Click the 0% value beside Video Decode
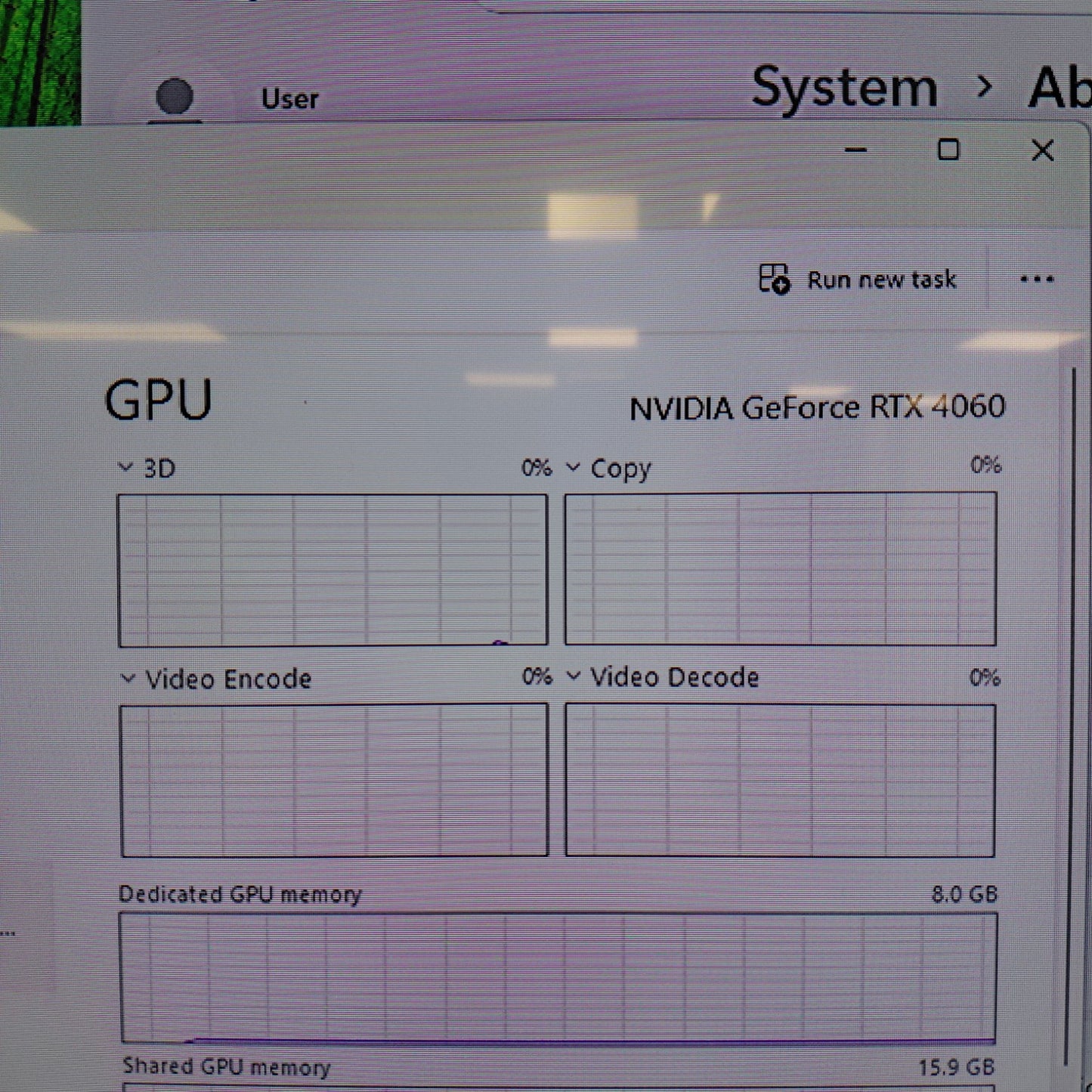The width and height of the screenshot is (1092, 1092). click(985, 677)
